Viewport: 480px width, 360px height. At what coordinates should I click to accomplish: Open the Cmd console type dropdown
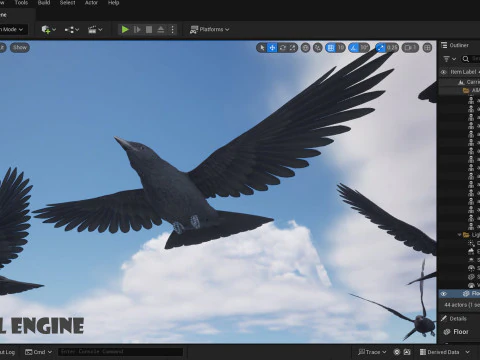coord(39,352)
